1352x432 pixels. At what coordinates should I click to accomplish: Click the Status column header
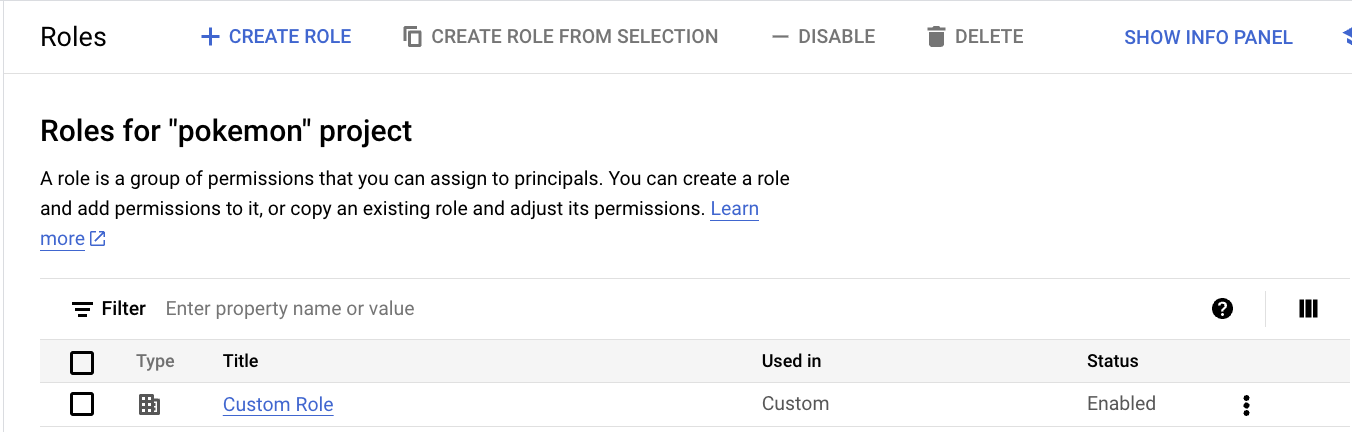pos(1112,361)
